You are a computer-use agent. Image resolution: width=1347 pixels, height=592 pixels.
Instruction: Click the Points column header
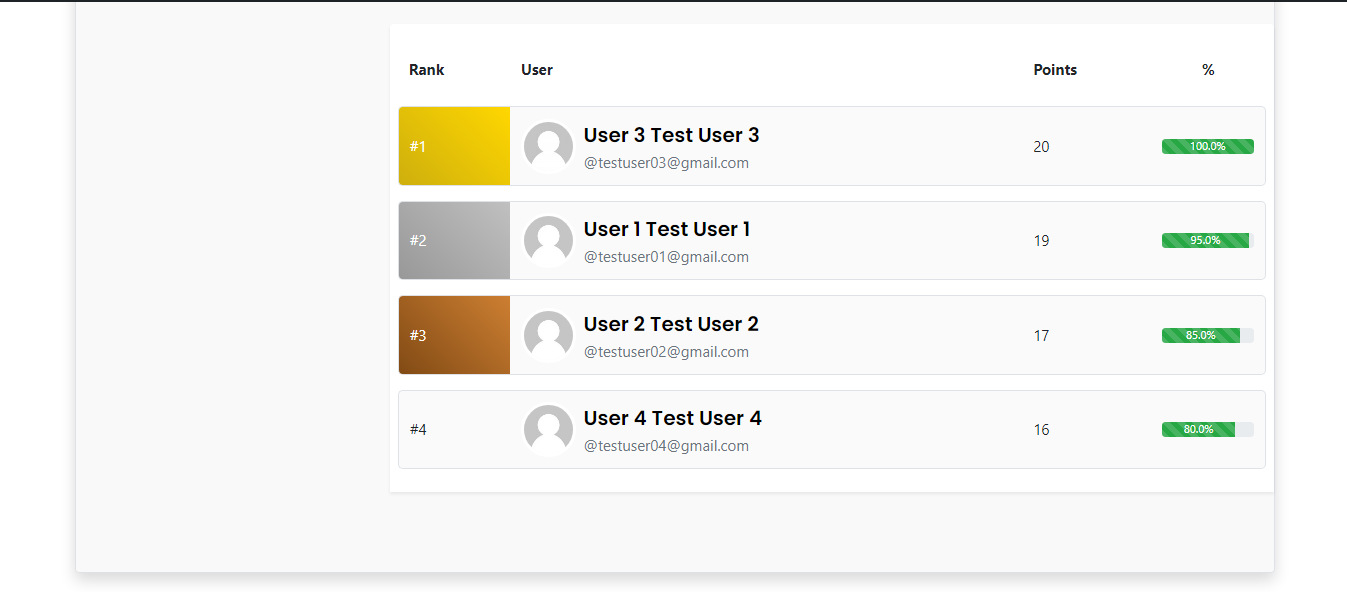(1055, 70)
